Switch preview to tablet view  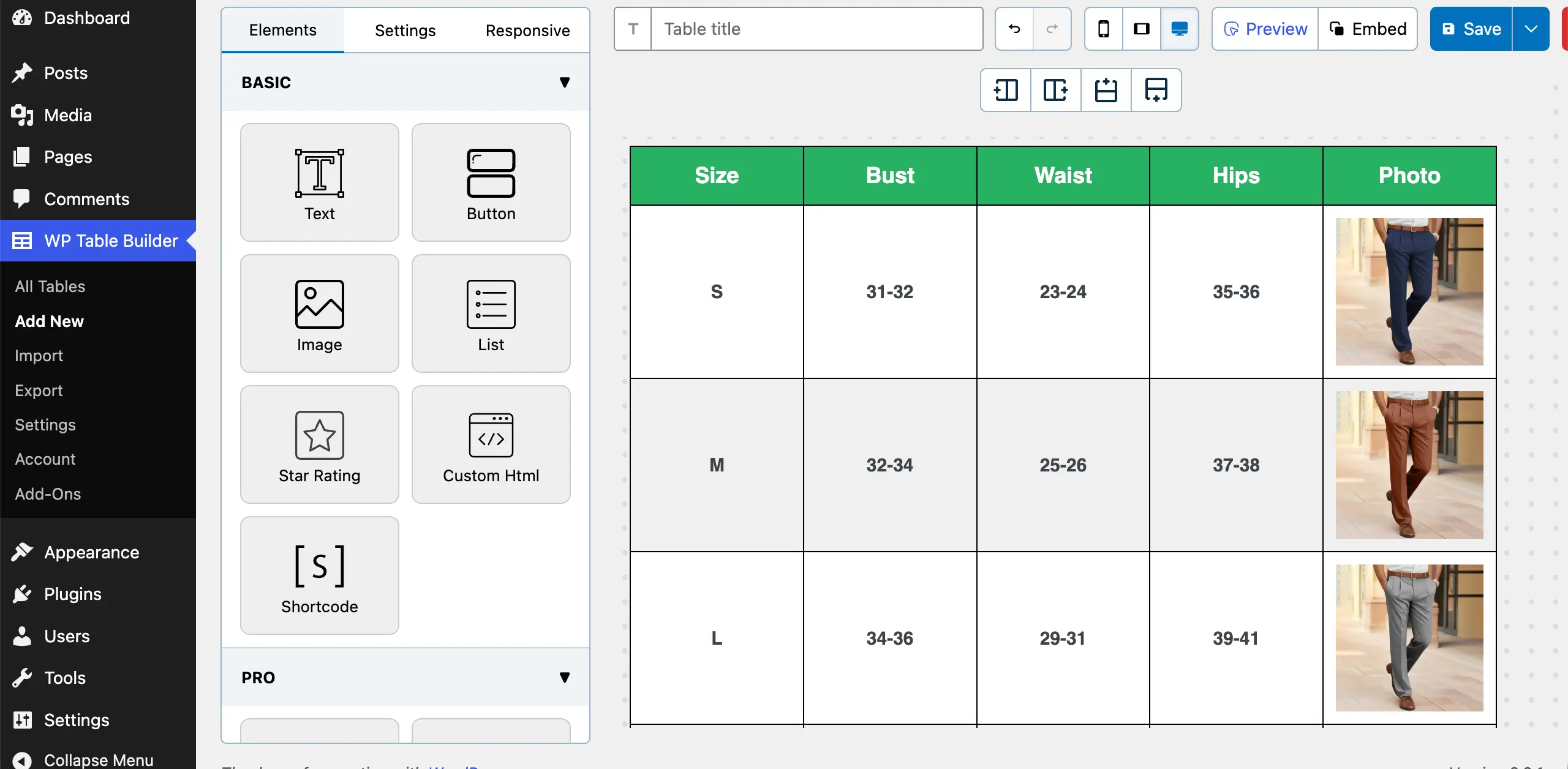[1141, 28]
